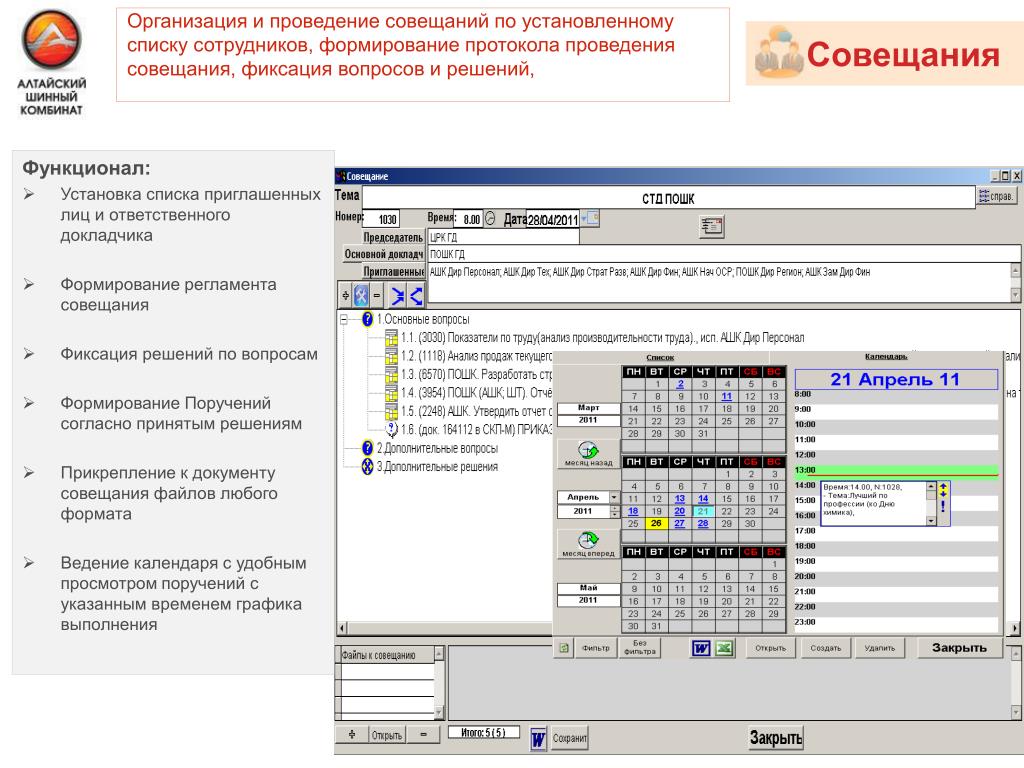Click the table icon of item 1.3 (6570)
Viewport: 1024px width, 768px height.
391,374
